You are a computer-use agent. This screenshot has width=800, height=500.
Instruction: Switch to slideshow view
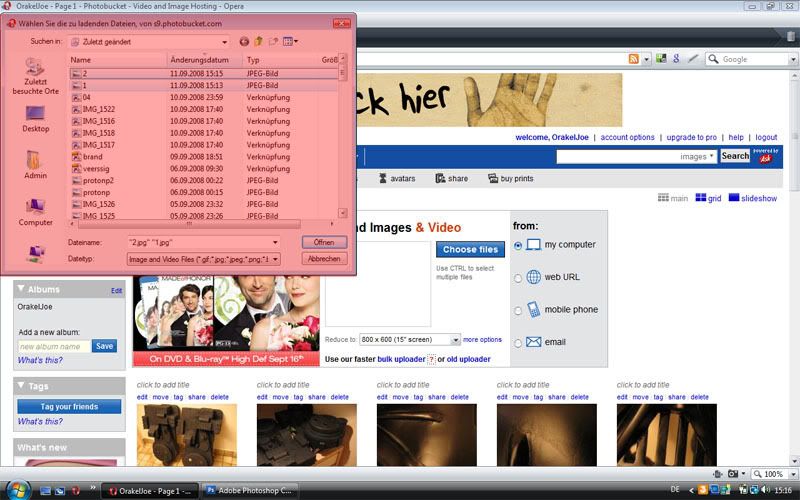click(753, 198)
